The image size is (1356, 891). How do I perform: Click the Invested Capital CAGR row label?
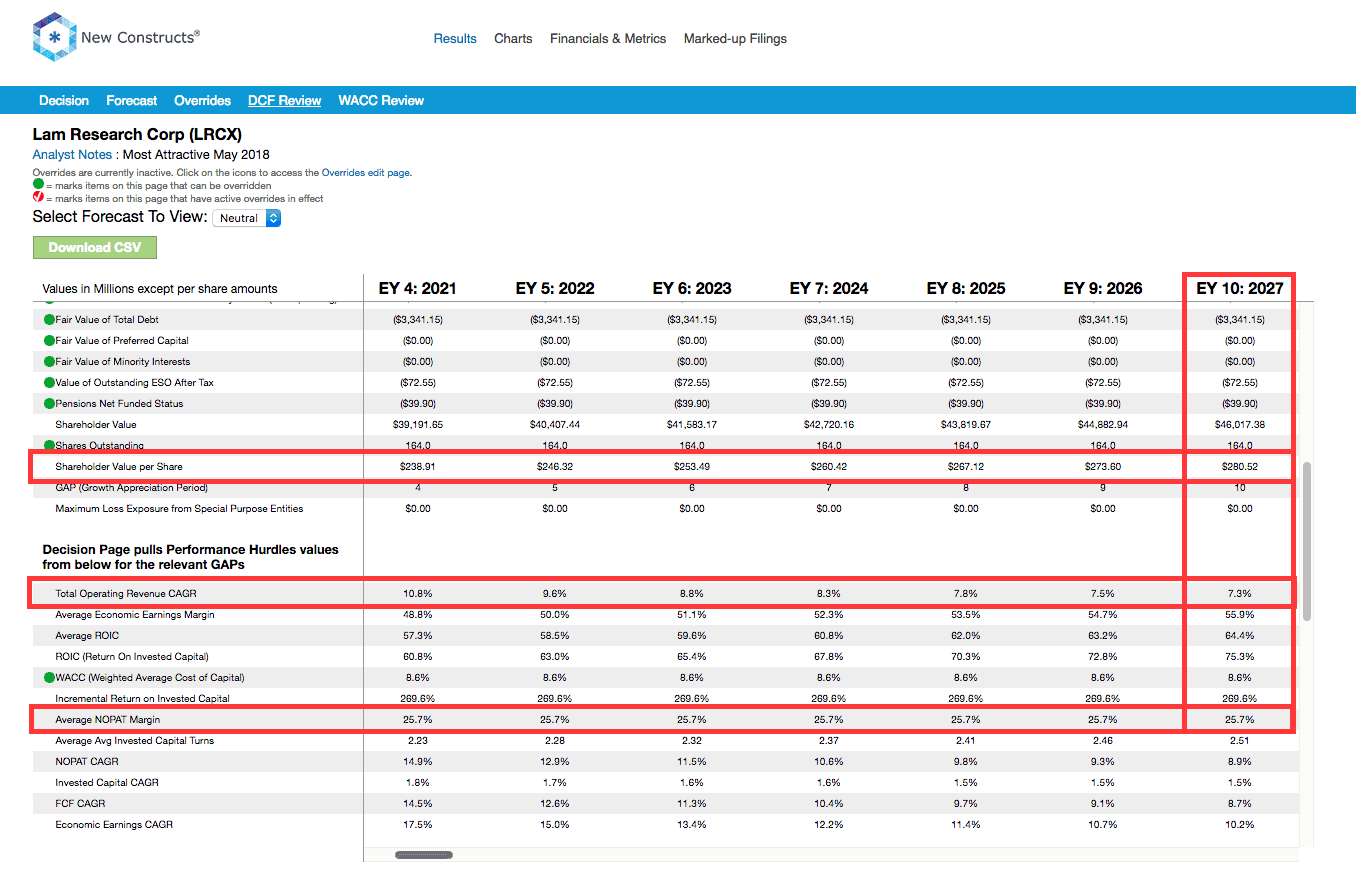coord(107,783)
